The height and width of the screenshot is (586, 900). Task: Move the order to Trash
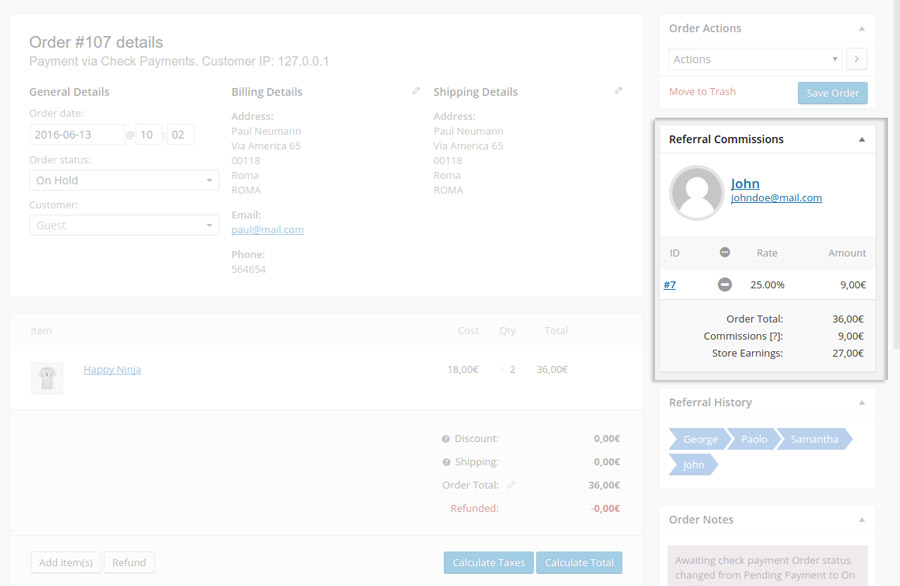click(700, 92)
